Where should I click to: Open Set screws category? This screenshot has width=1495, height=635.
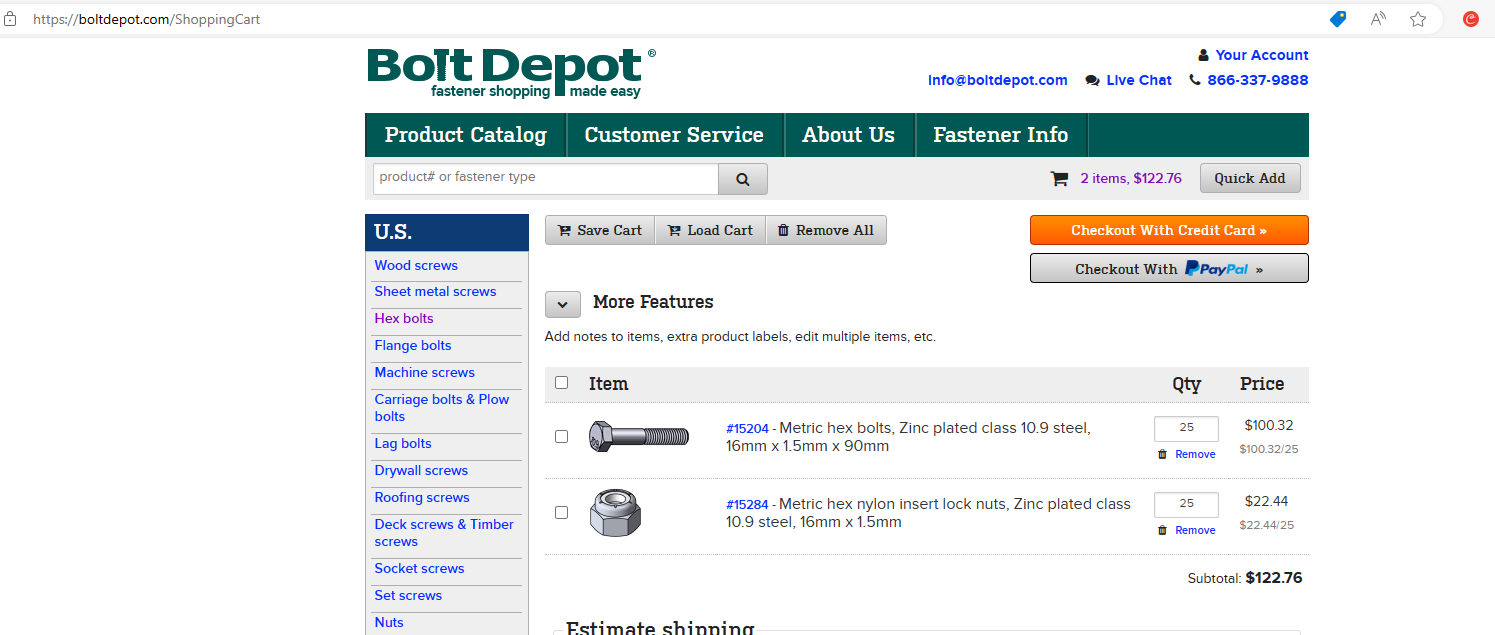[408, 595]
